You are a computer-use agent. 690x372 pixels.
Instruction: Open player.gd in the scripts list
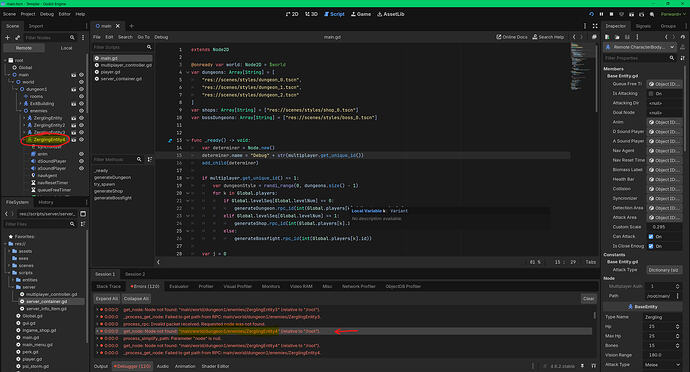[x=110, y=72]
